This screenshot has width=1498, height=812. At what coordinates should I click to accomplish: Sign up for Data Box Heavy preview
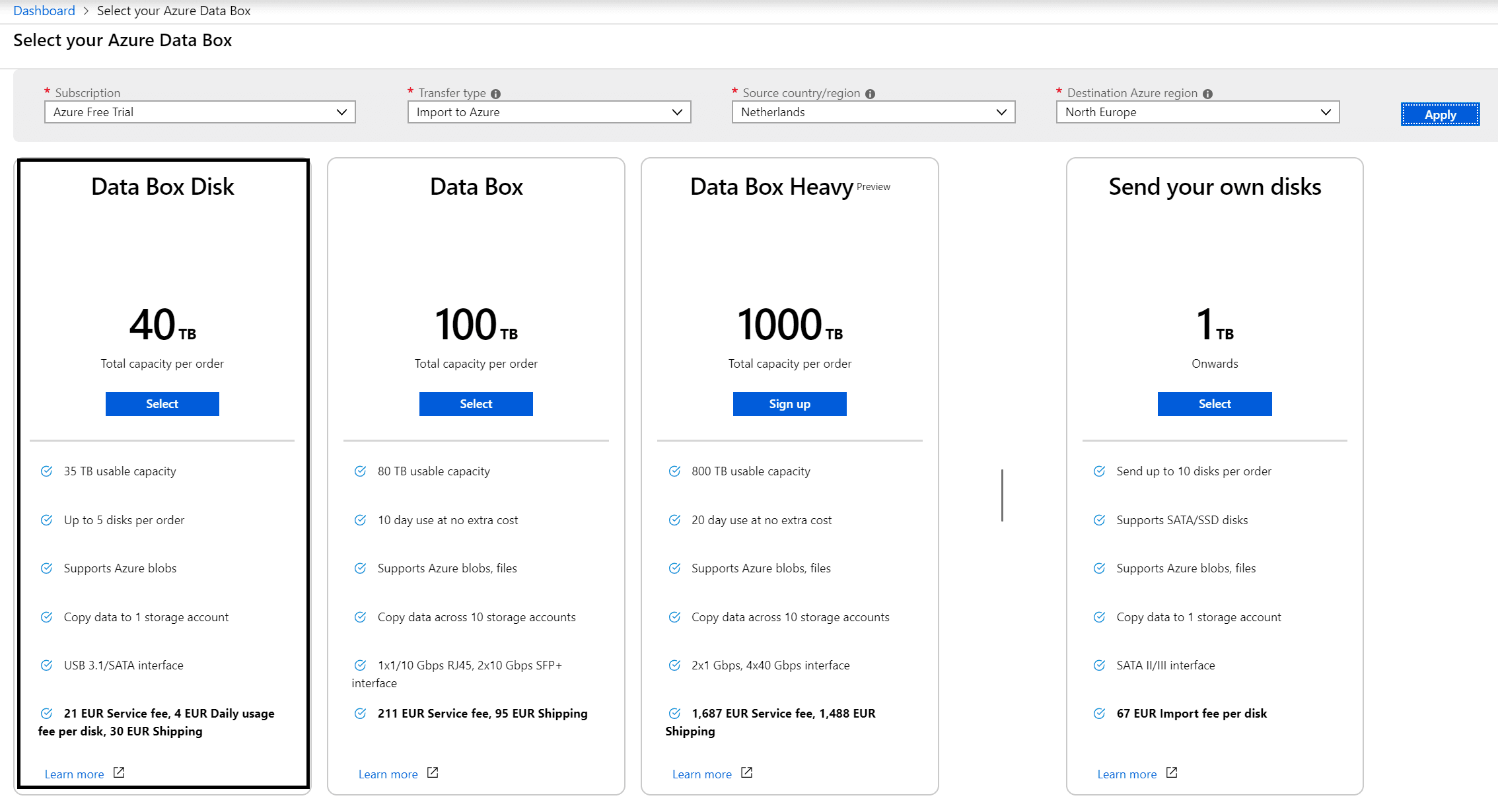(x=789, y=403)
